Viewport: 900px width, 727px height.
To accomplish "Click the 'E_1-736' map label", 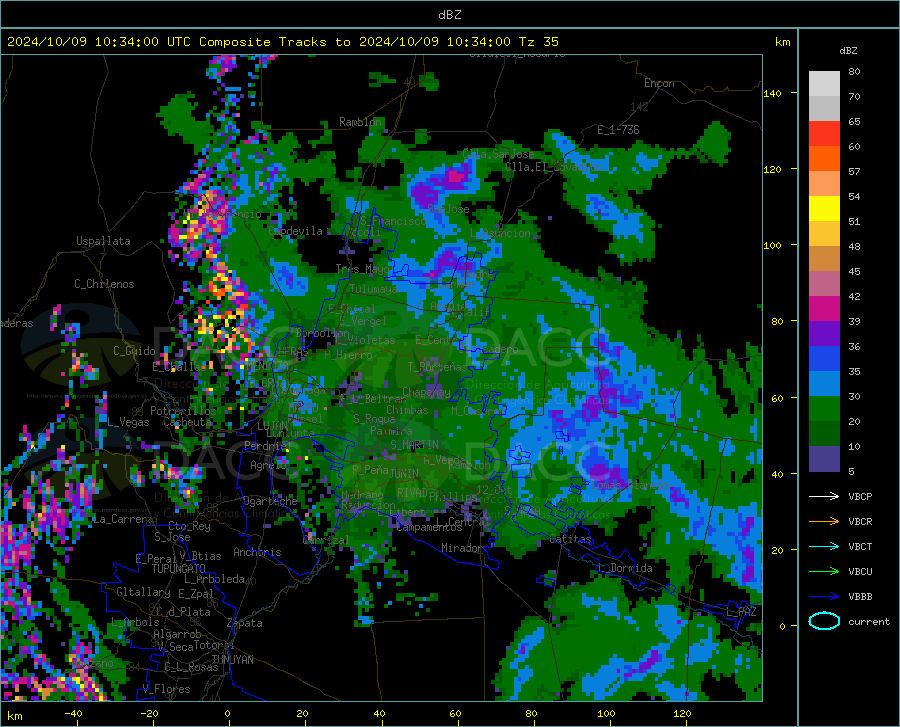I will point(618,130).
